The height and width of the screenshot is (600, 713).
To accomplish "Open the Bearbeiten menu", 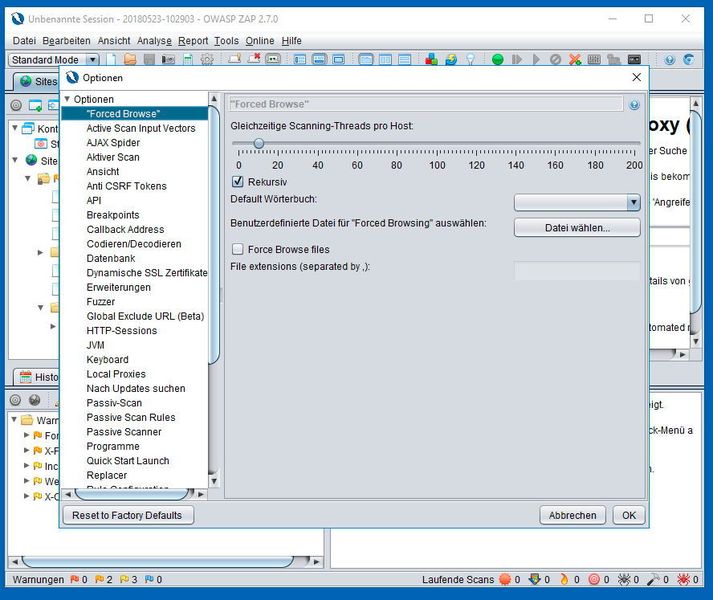I will pyautogui.click(x=66, y=41).
